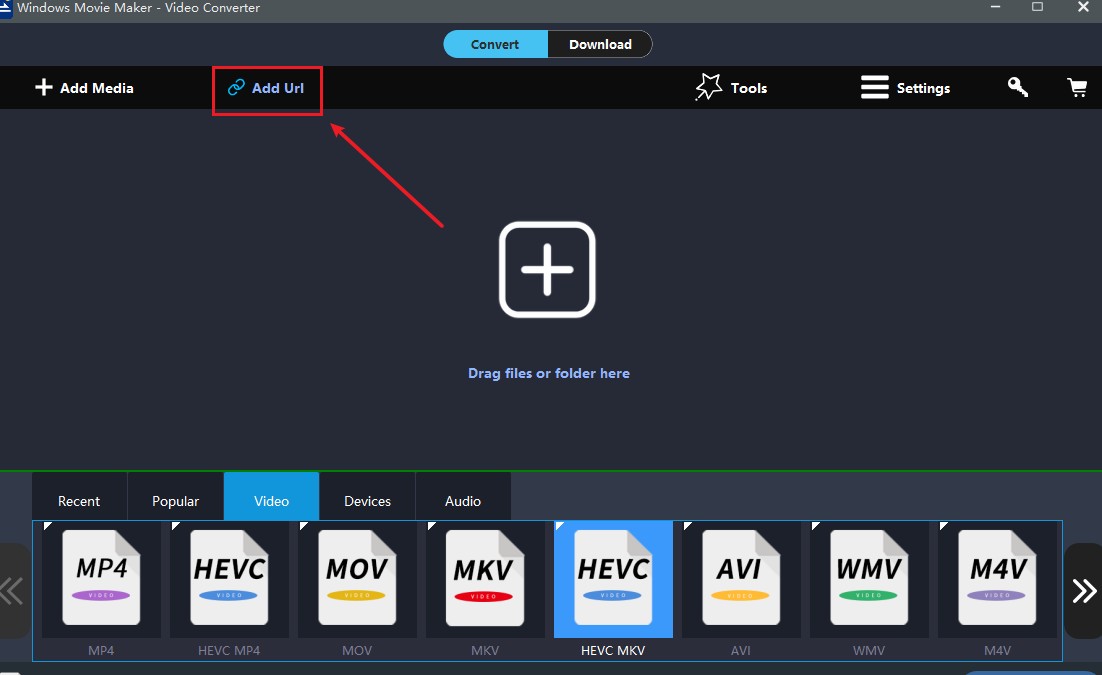The height and width of the screenshot is (675, 1102).
Task: Expand WMV options via corner triangle
Action: 815,525
